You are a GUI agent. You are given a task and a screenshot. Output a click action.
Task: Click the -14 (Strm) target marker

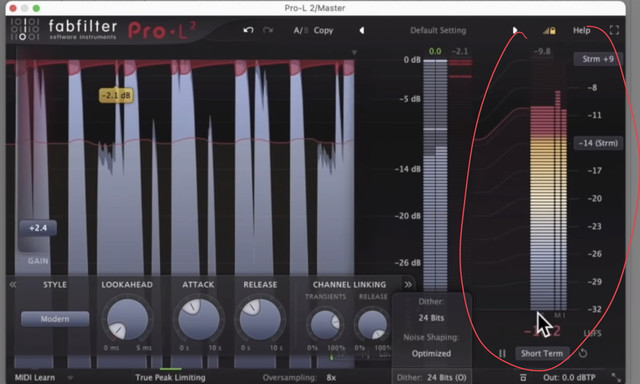pos(598,143)
